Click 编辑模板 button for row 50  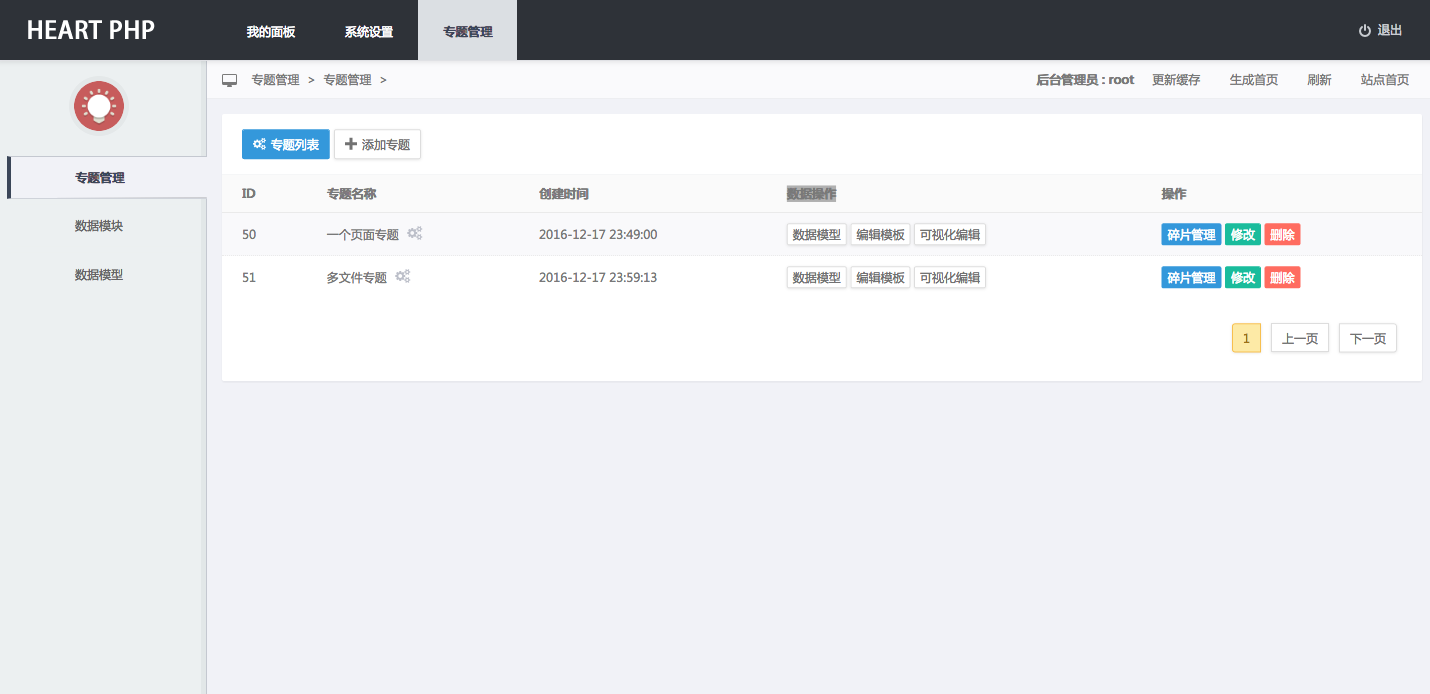tap(880, 235)
